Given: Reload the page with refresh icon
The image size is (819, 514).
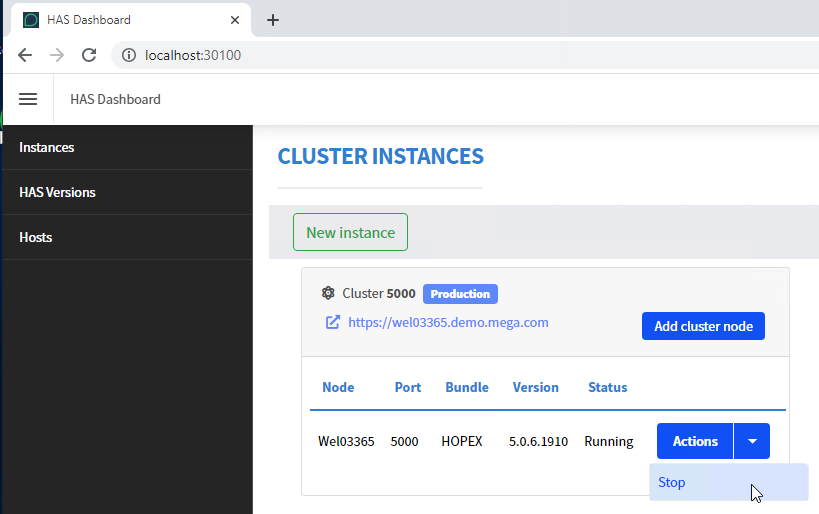Looking at the screenshot, I should tap(89, 55).
